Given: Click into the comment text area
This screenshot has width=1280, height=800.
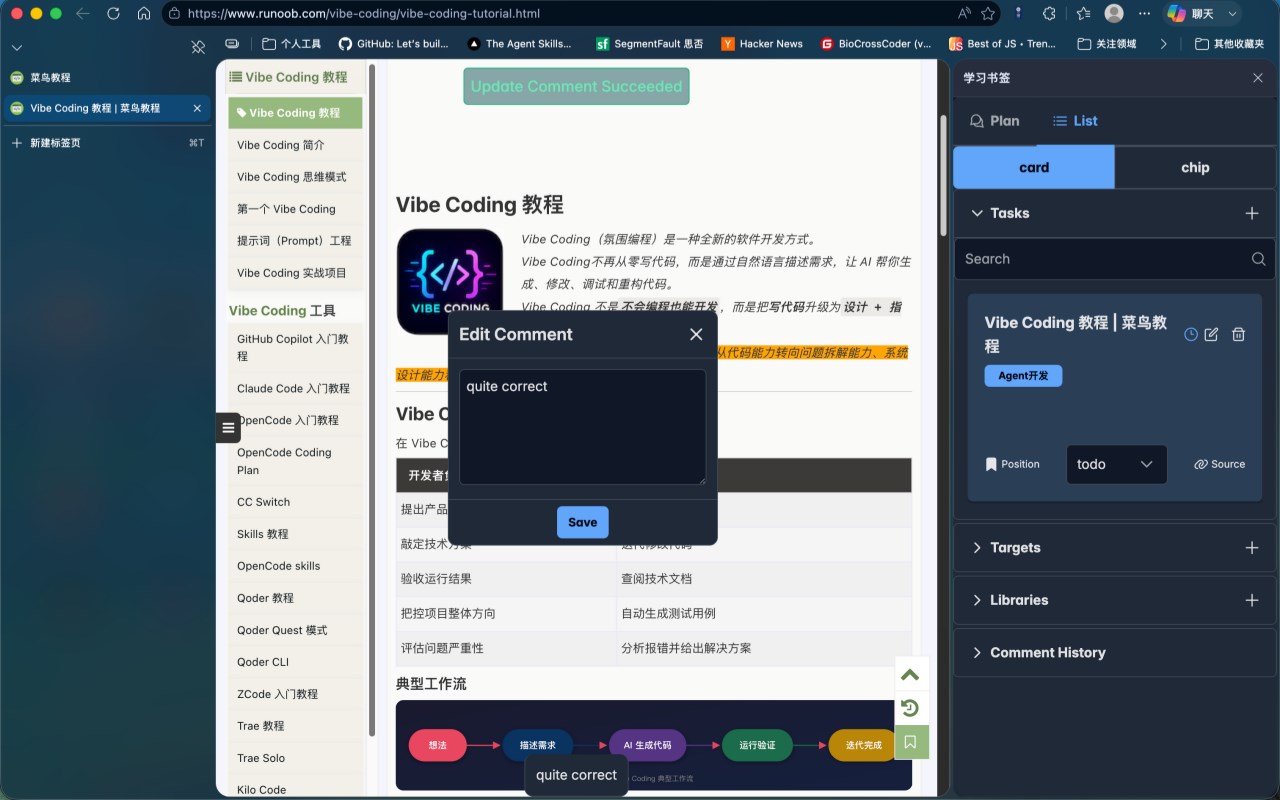Looking at the screenshot, I should point(582,427).
